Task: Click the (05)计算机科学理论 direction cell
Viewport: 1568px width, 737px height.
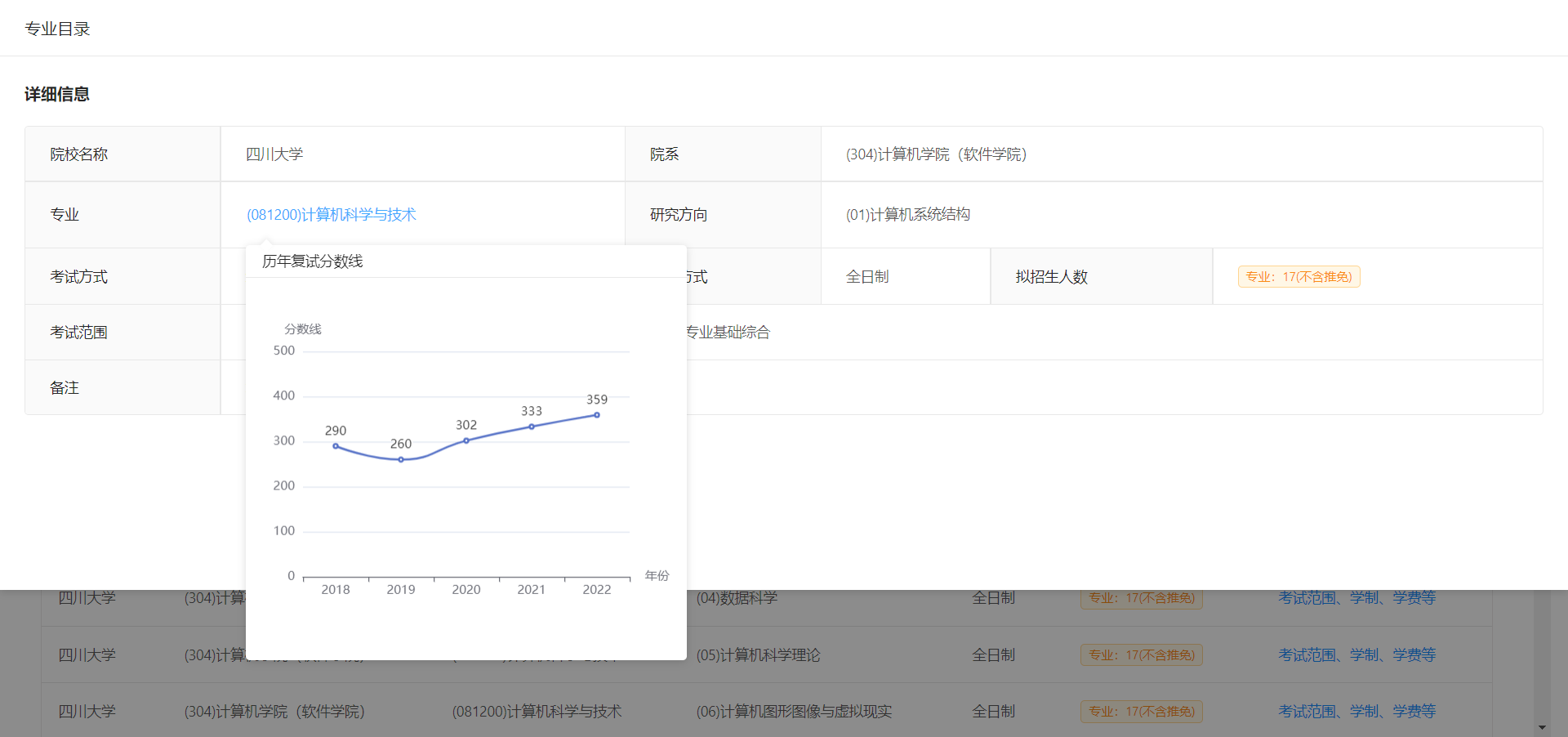Action: 758,655
